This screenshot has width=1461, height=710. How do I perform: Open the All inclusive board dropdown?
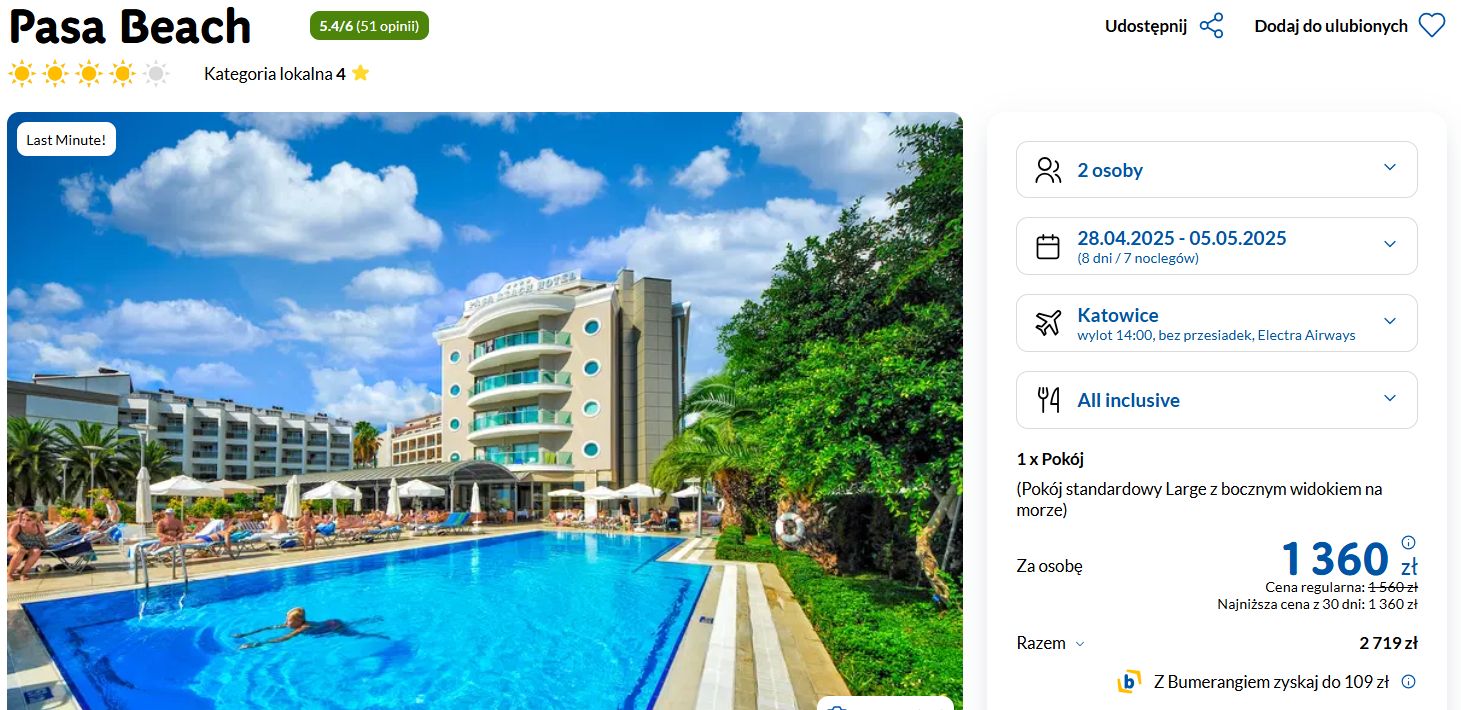(x=1217, y=400)
